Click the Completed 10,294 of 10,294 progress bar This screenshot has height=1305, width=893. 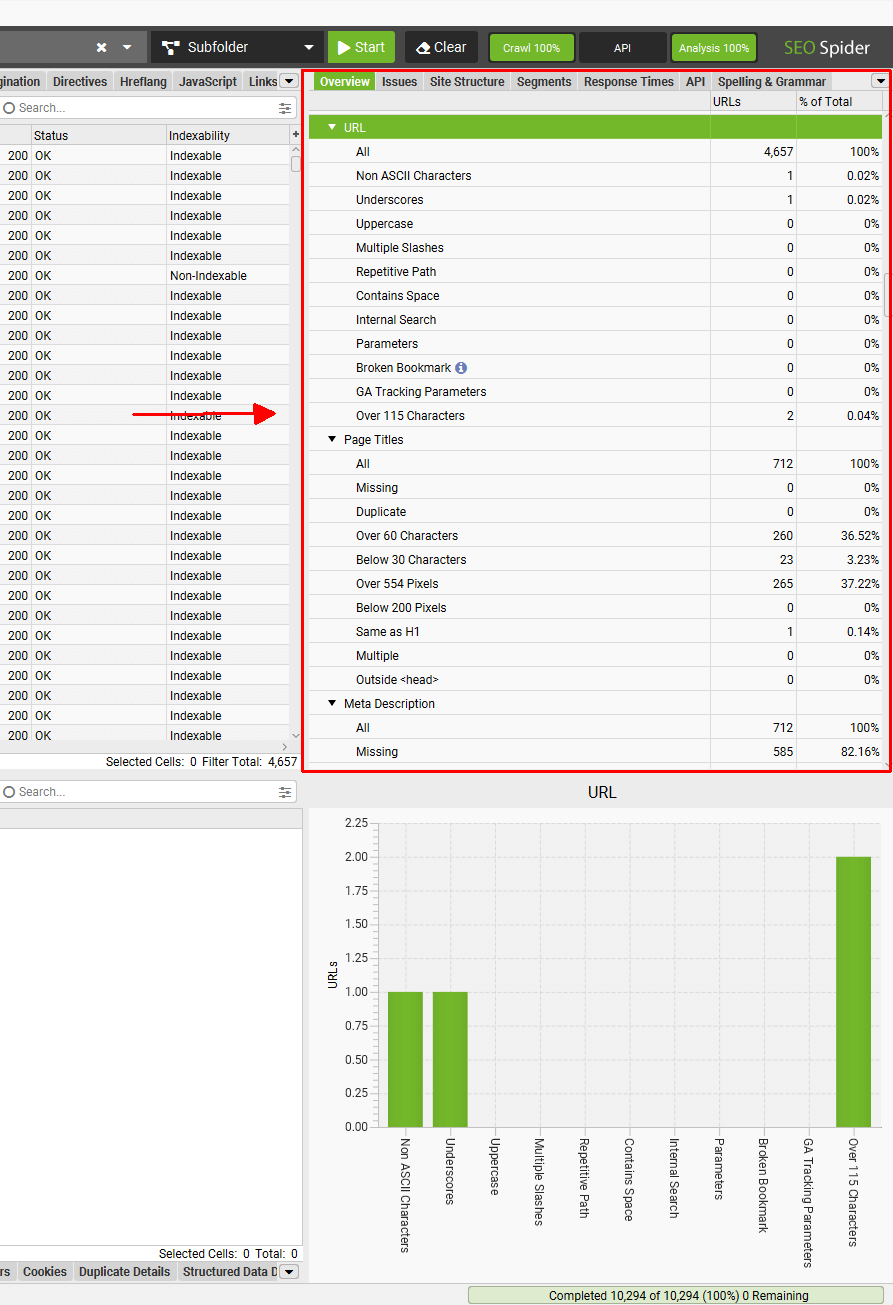click(x=678, y=1295)
